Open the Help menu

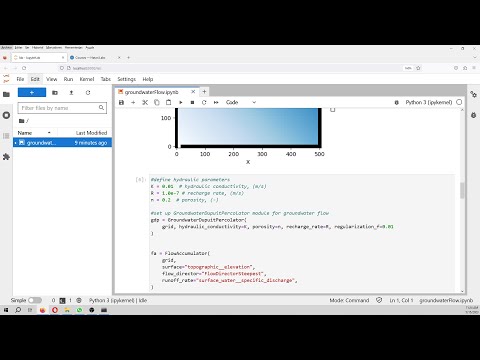(148, 79)
